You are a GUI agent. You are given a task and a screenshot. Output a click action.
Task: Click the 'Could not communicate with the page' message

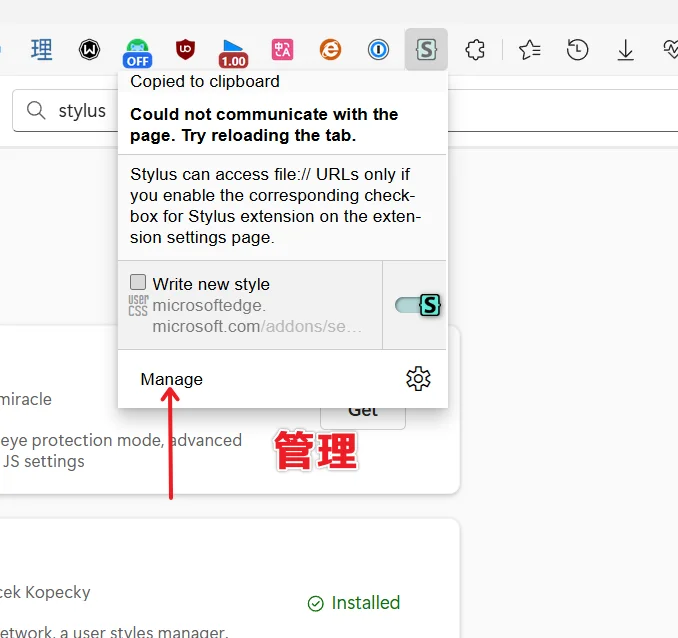point(264,125)
